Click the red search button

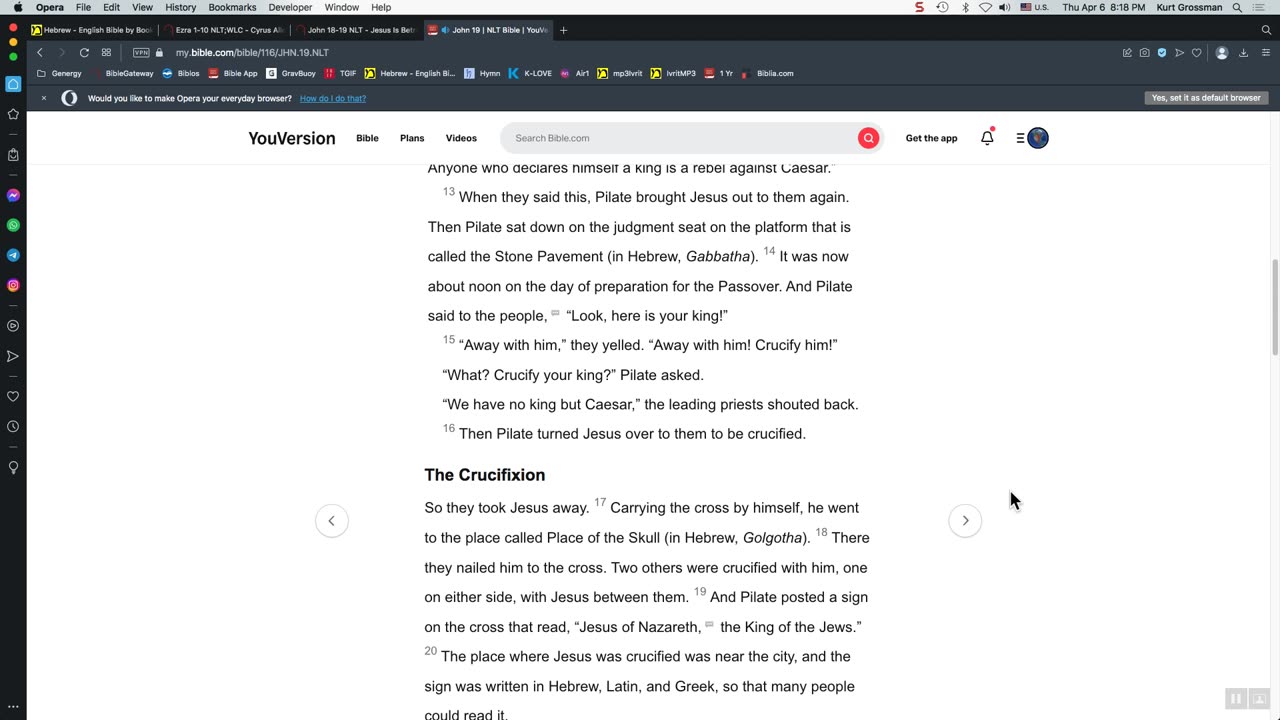[868, 138]
